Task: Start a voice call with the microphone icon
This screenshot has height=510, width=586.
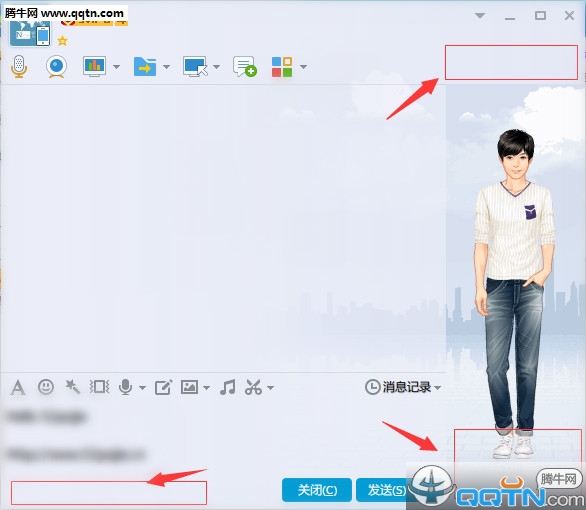Action: tap(19, 67)
